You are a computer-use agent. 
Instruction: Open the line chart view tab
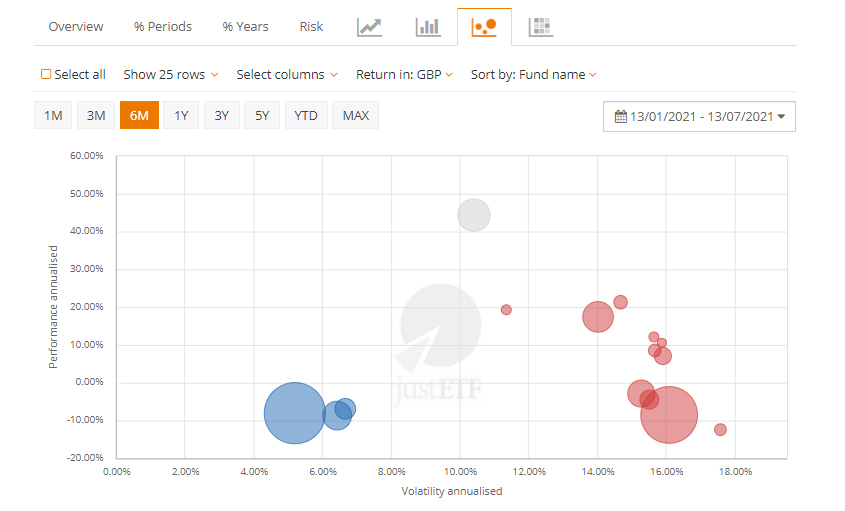[370, 27]
